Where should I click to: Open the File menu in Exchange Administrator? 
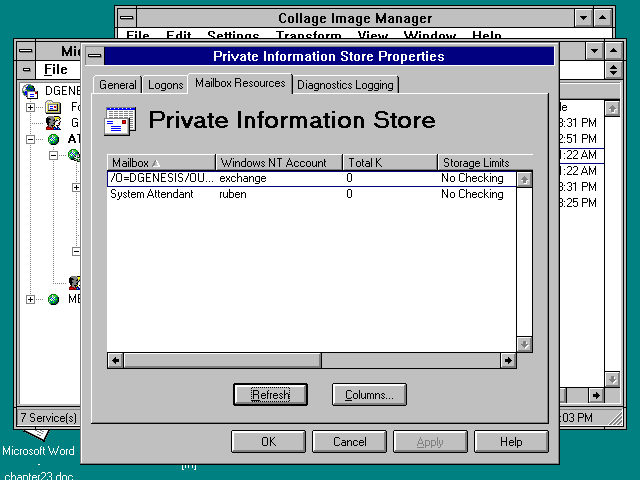click(56, 70)
